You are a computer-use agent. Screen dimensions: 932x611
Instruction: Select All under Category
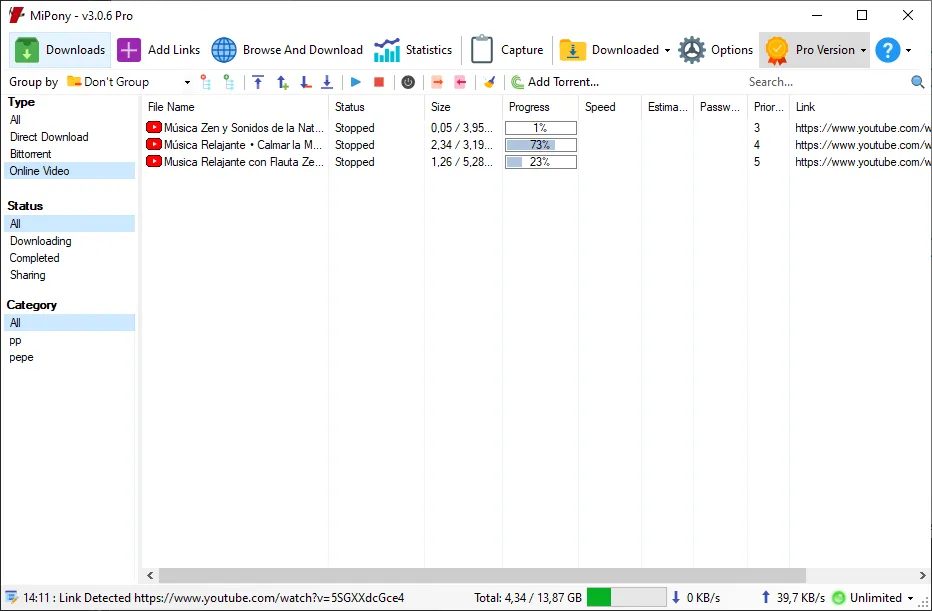[70, 323]
